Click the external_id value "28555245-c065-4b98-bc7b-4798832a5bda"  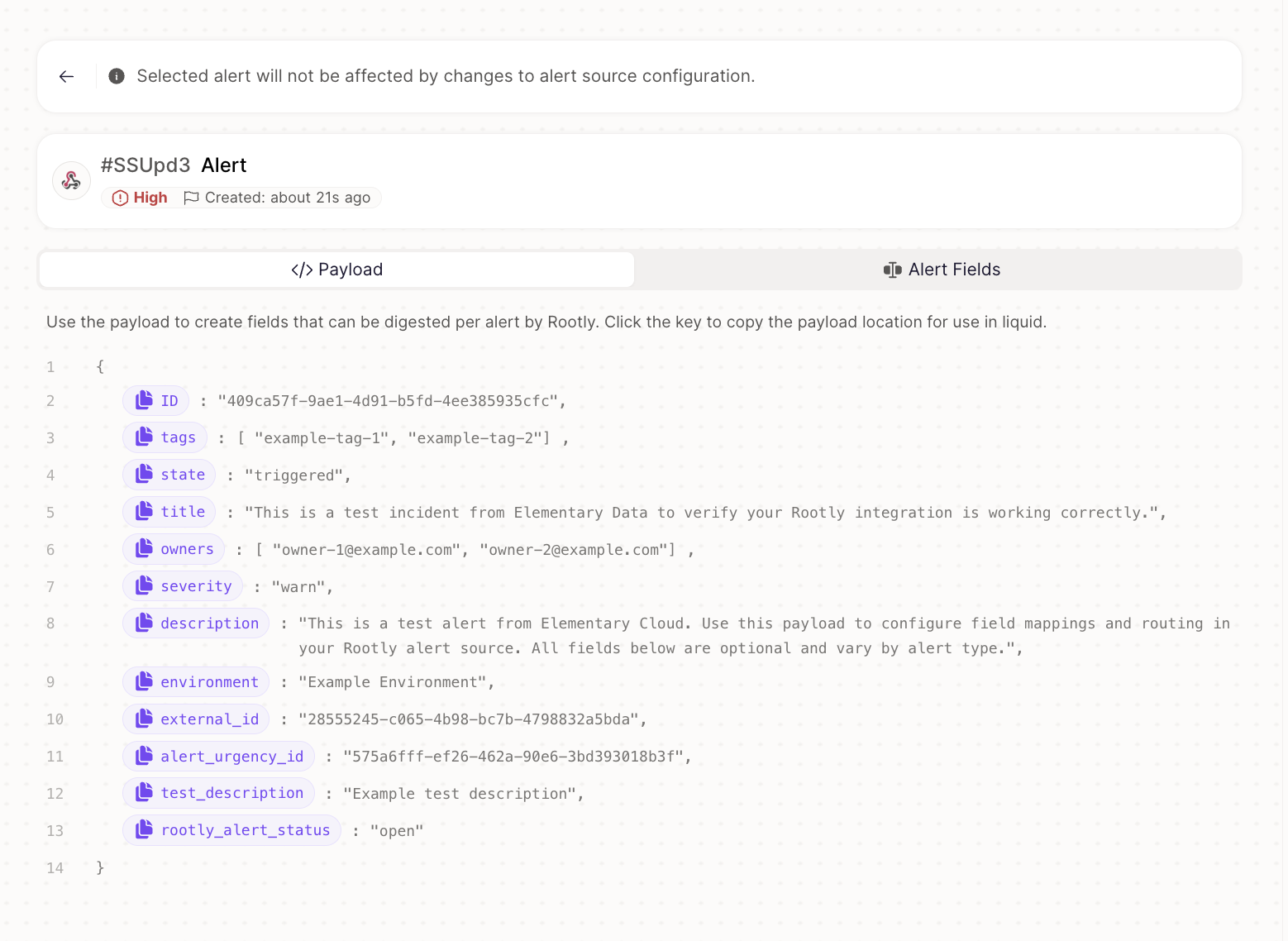point(469,719)
